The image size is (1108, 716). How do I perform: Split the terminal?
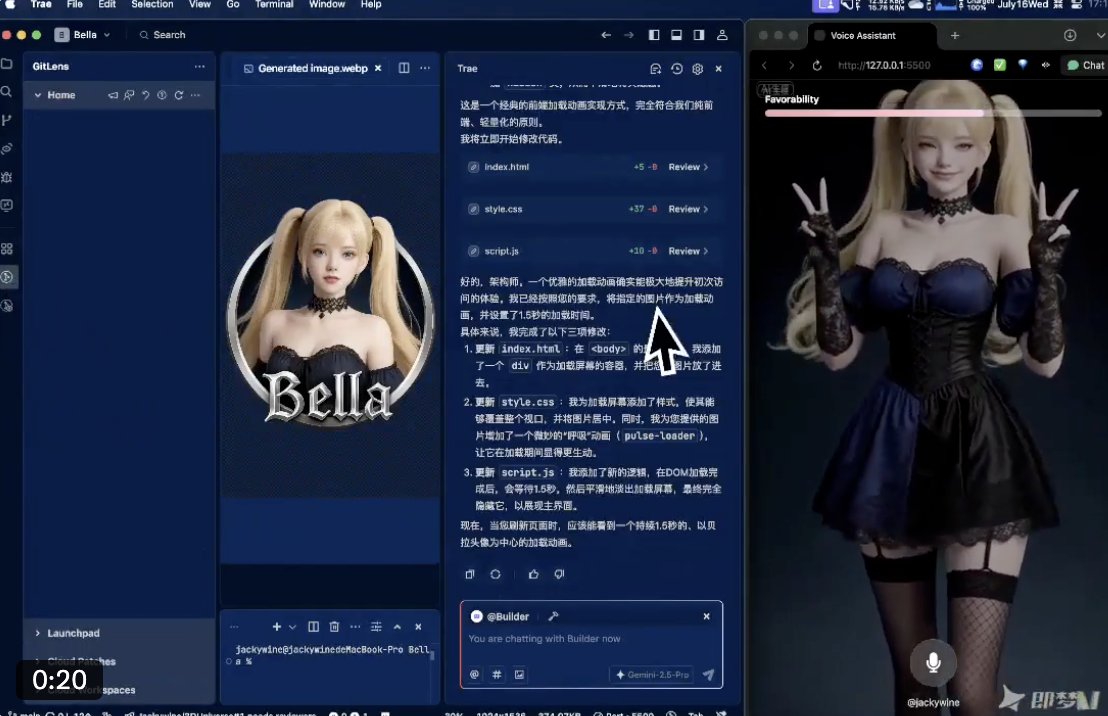pyautogui.click(x=313, y=627)
